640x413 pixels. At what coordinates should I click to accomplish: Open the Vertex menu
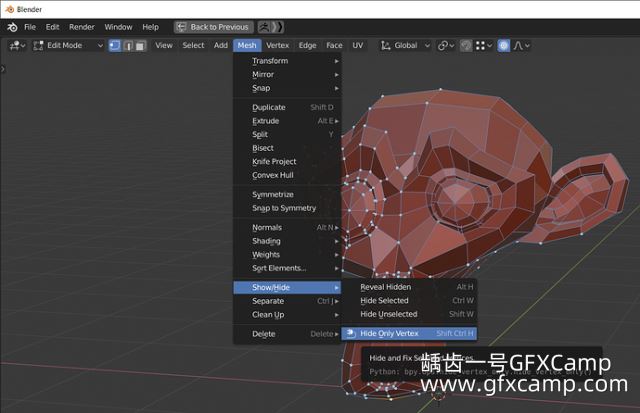(x=278, y=46)
